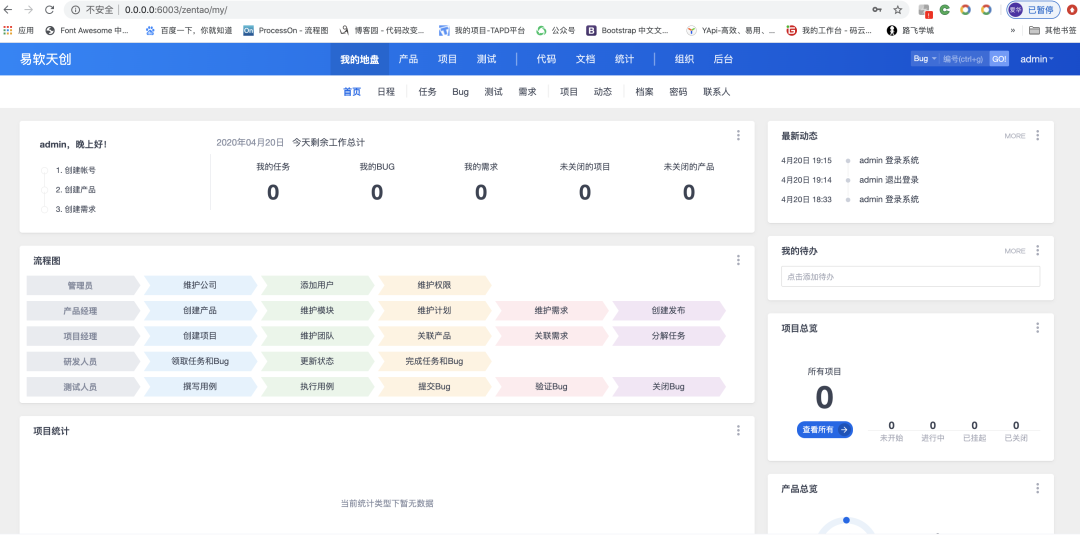Open the 其他书签 folder

point(1053,30)
